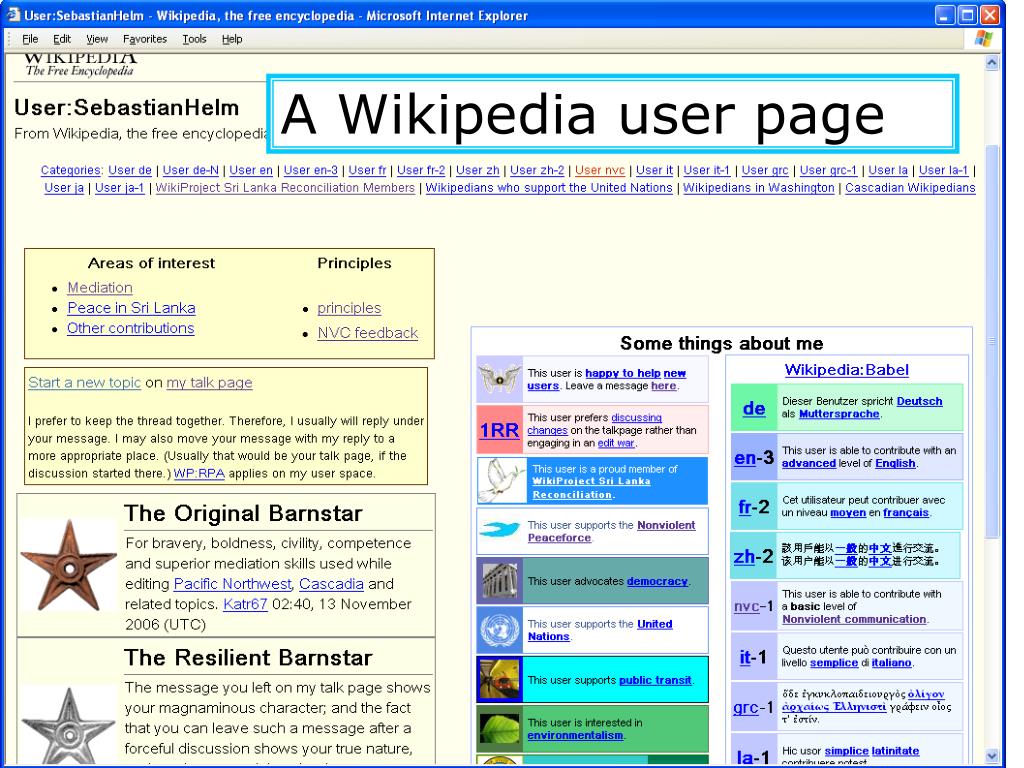Open the User nvc category link
The image size is (1024, 768).
600,170
